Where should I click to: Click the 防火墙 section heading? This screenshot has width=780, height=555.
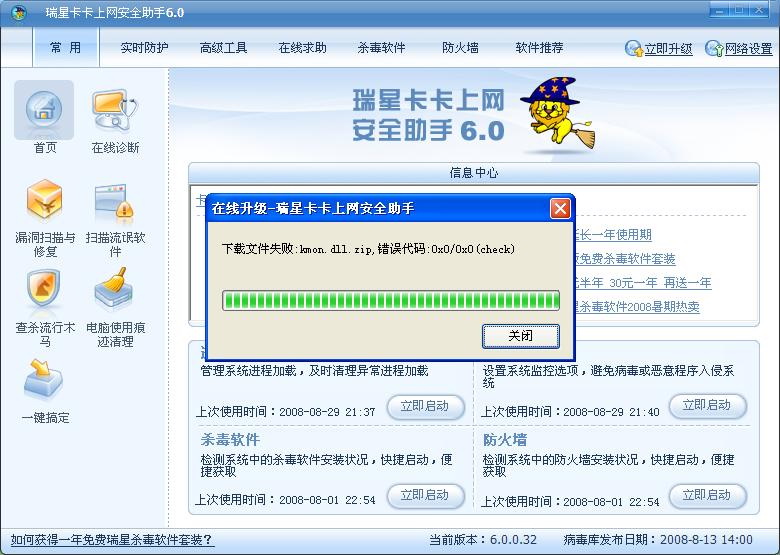click(505, 440)
